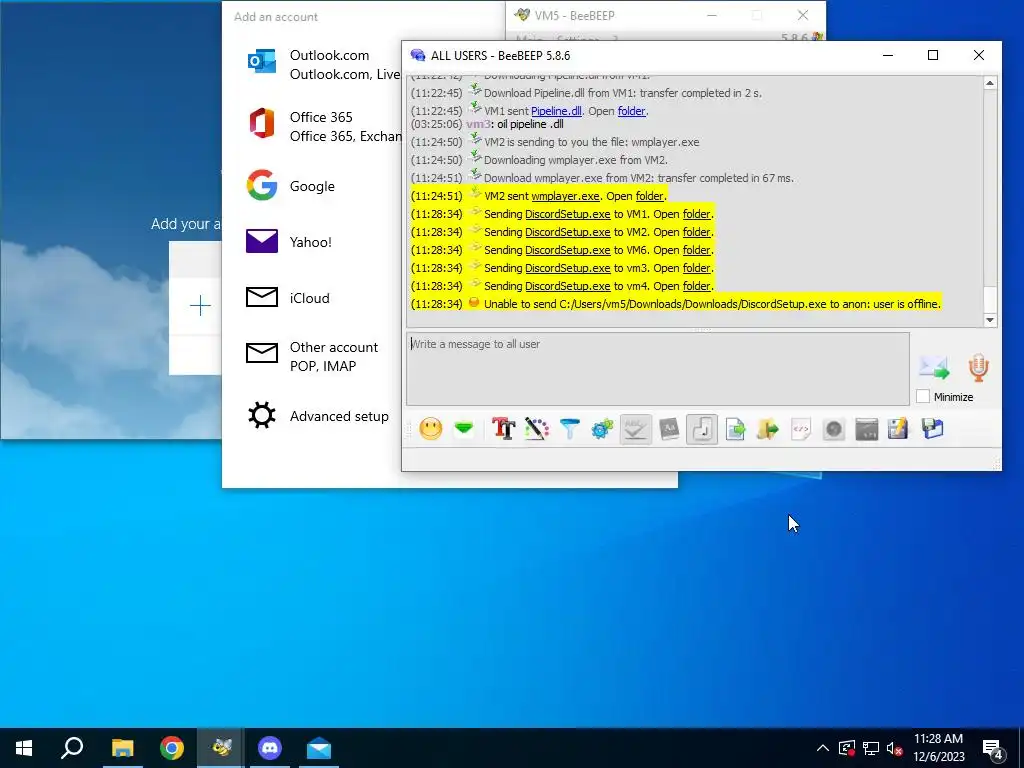Toggle the Aa dictionary word completer icon
This screenshot has height=768, width=1024.
[669, 429]
